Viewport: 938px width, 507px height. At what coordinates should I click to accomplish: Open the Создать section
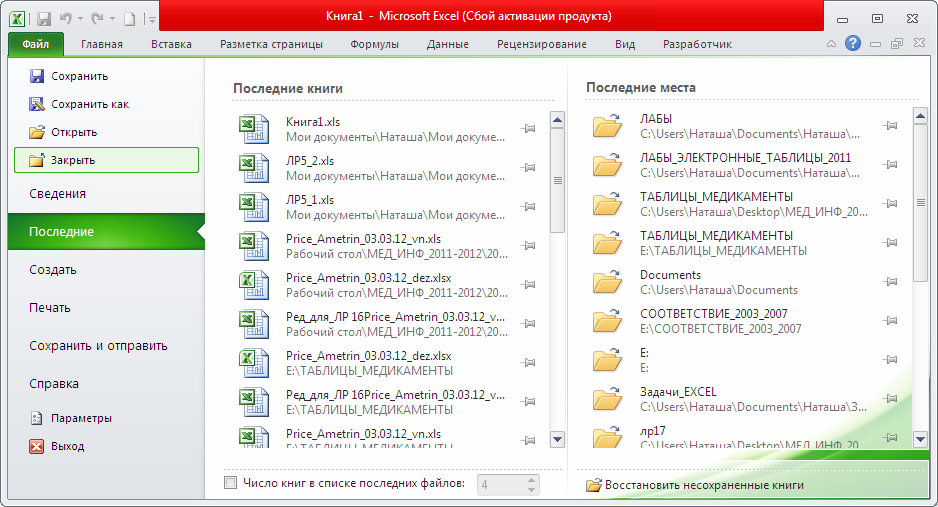click(53, 270)
